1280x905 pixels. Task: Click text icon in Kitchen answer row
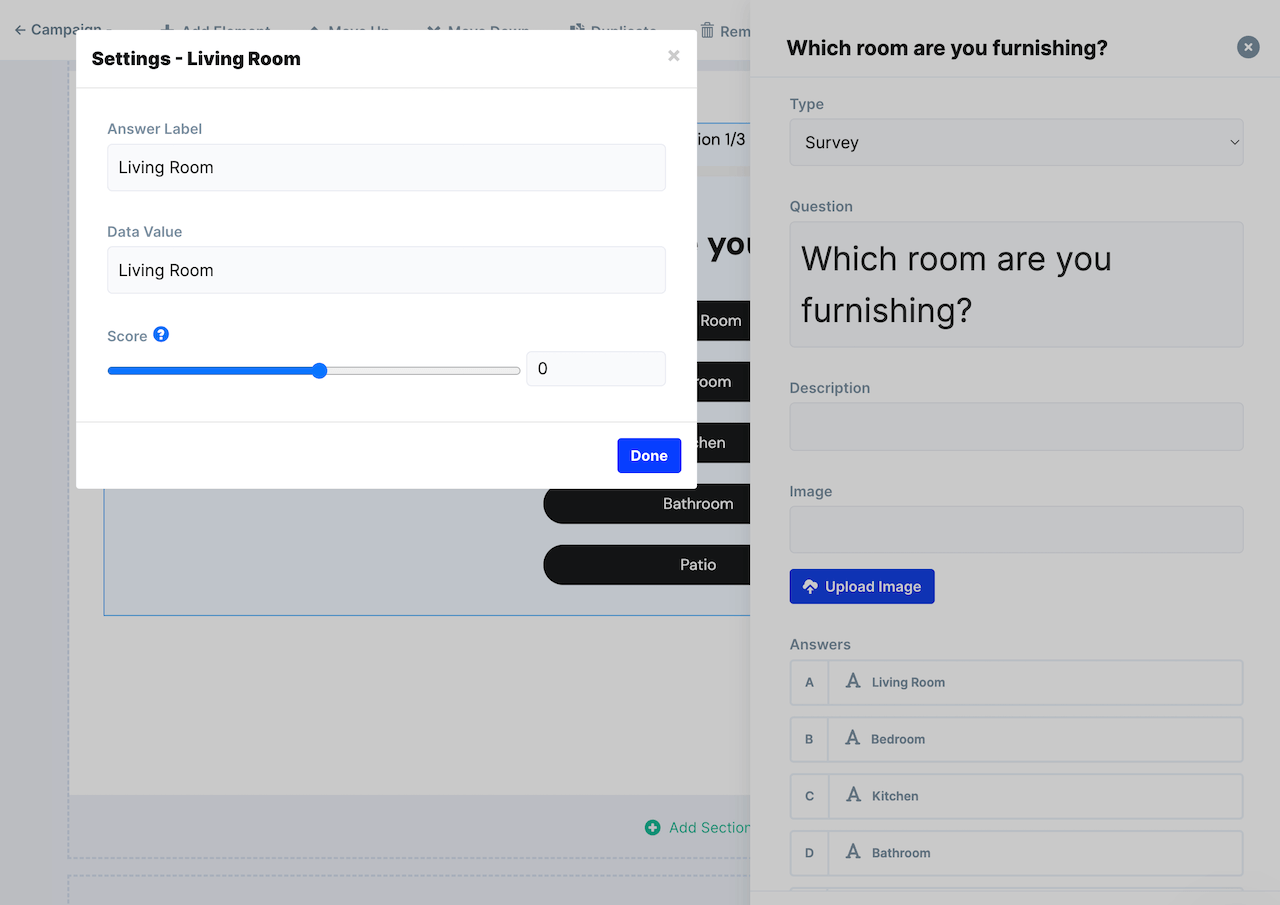[x=853, y=795]
